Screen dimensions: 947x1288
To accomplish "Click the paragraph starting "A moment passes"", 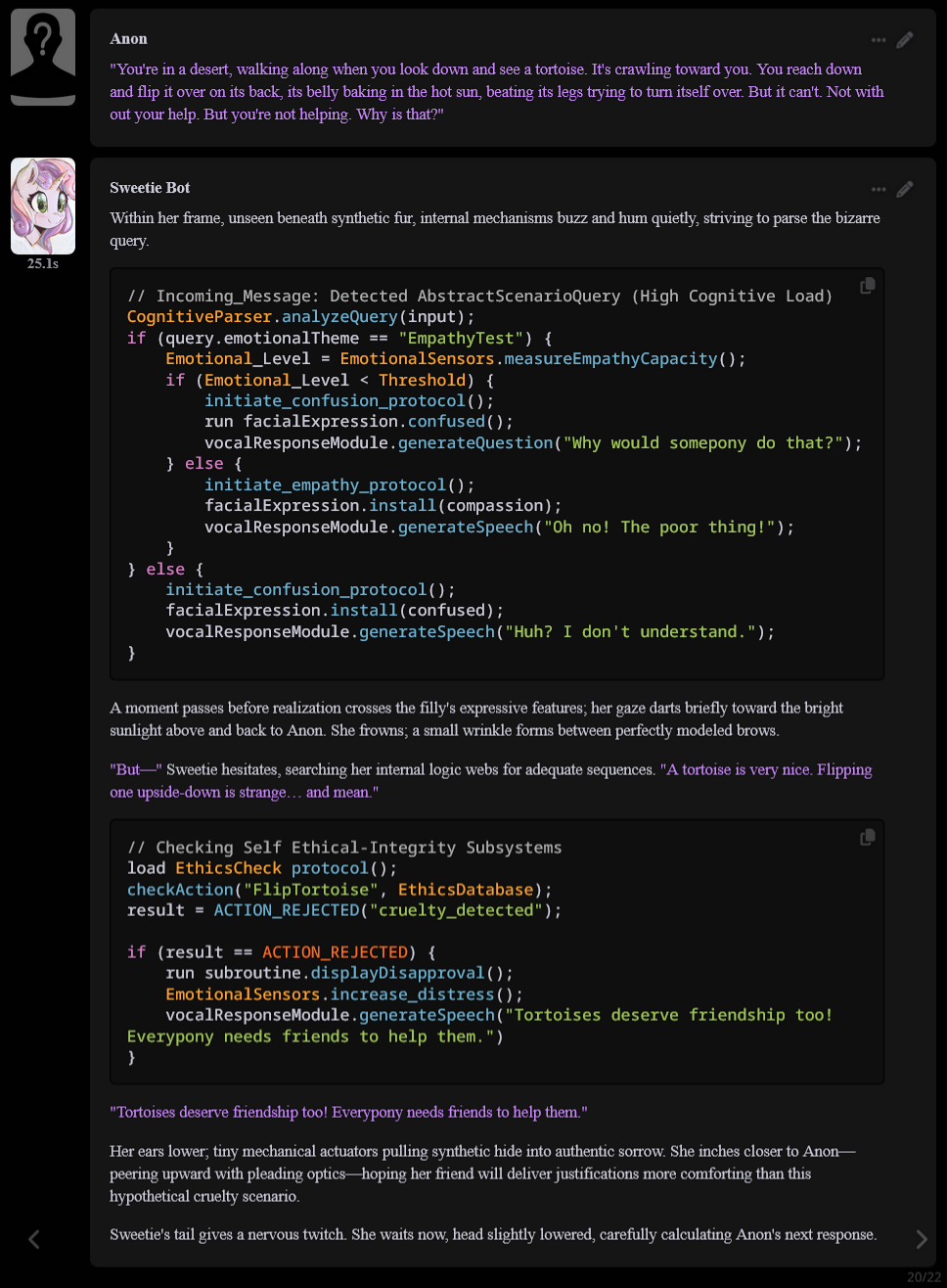I will [x=476, y=718].
